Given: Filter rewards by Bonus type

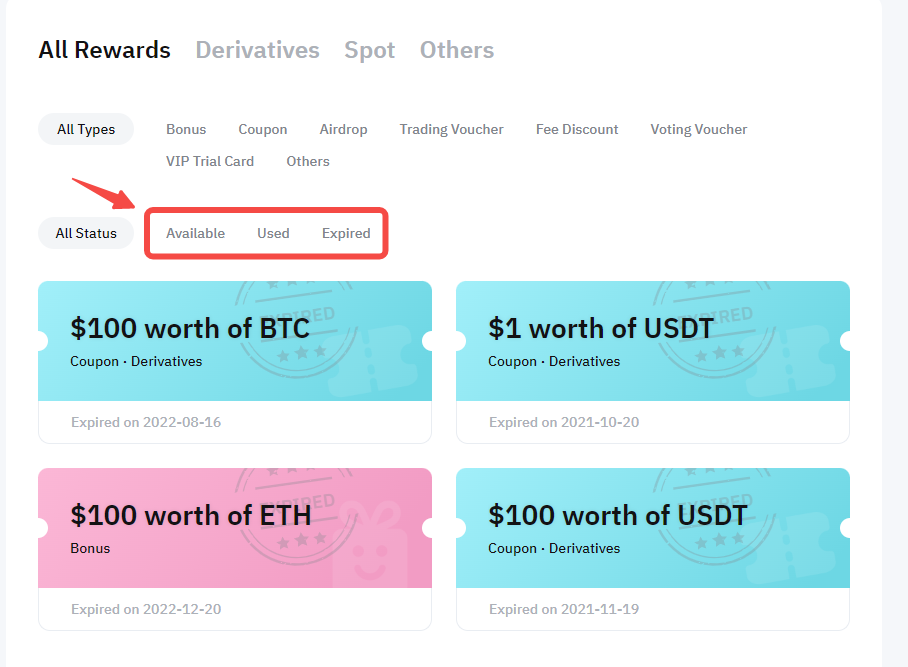Looking at the screenshot, I should [x=186, y=129].
